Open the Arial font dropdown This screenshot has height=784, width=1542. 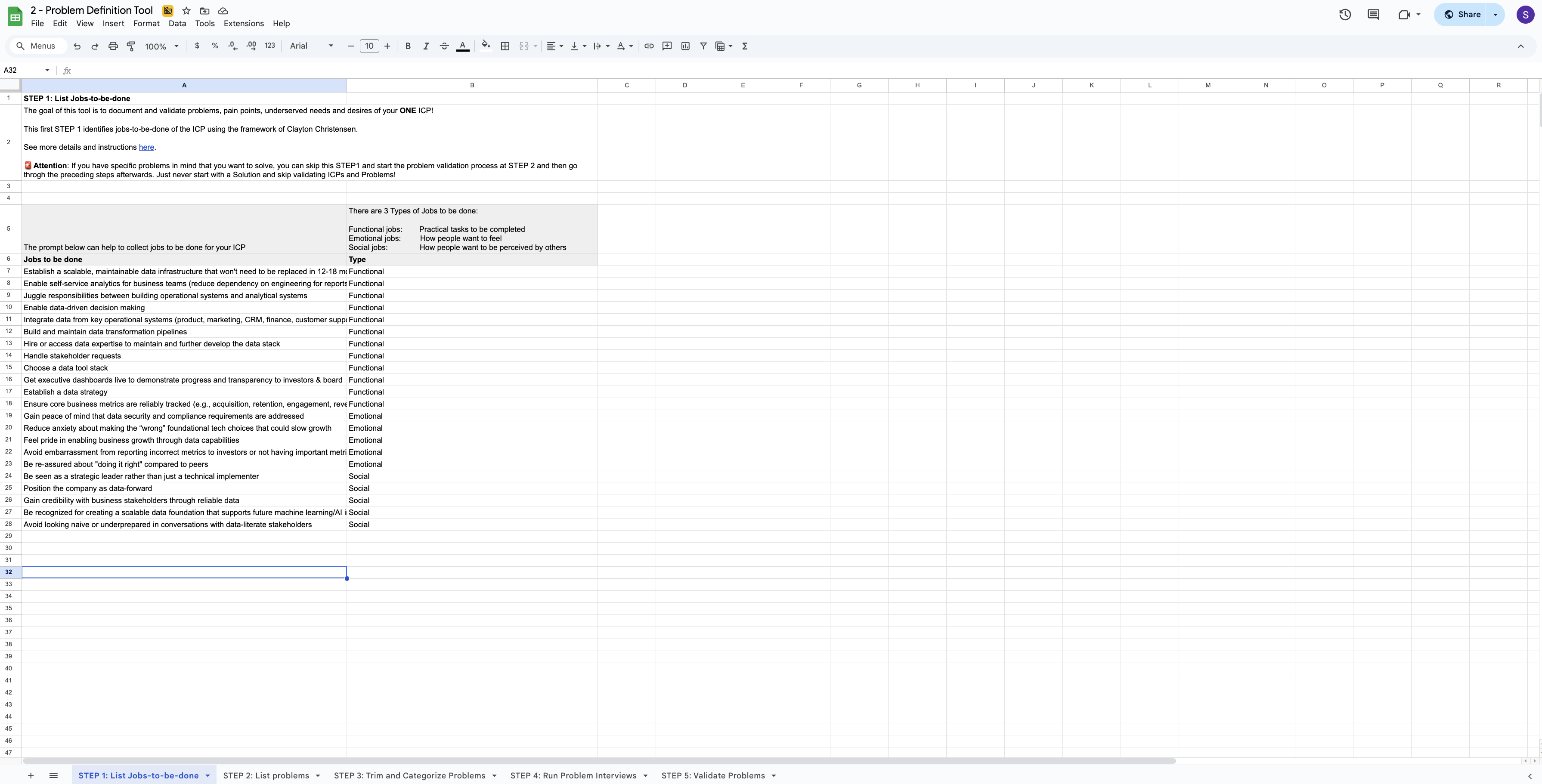click(x=311, y=46)
